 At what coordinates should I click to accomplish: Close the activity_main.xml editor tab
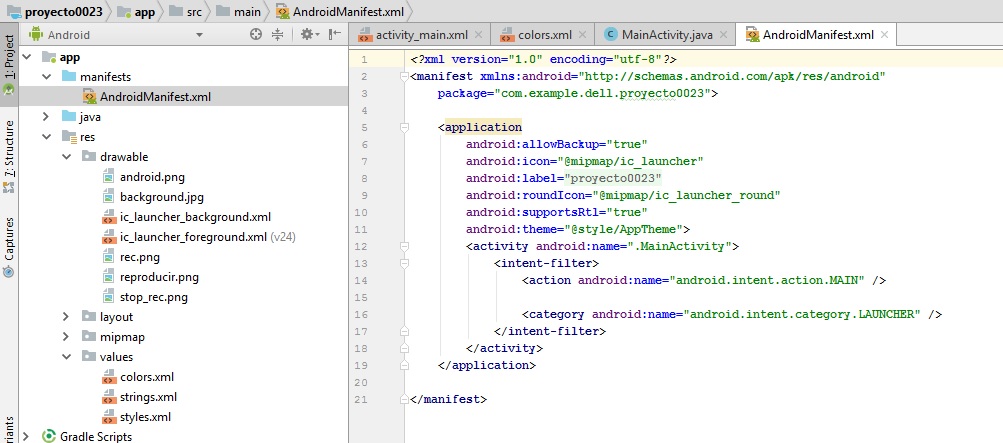click(480, 35)
